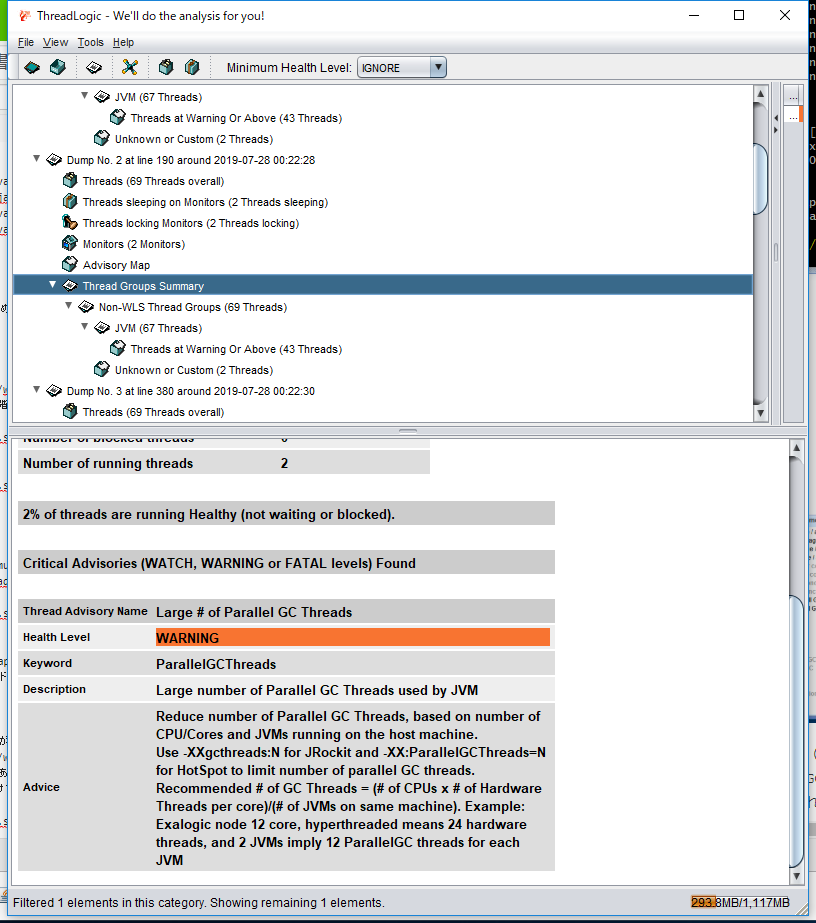
Task: Click 'Critical Advisories (WATCH, WARNING or FATAL levels) Found'
Action: [219, 563]
